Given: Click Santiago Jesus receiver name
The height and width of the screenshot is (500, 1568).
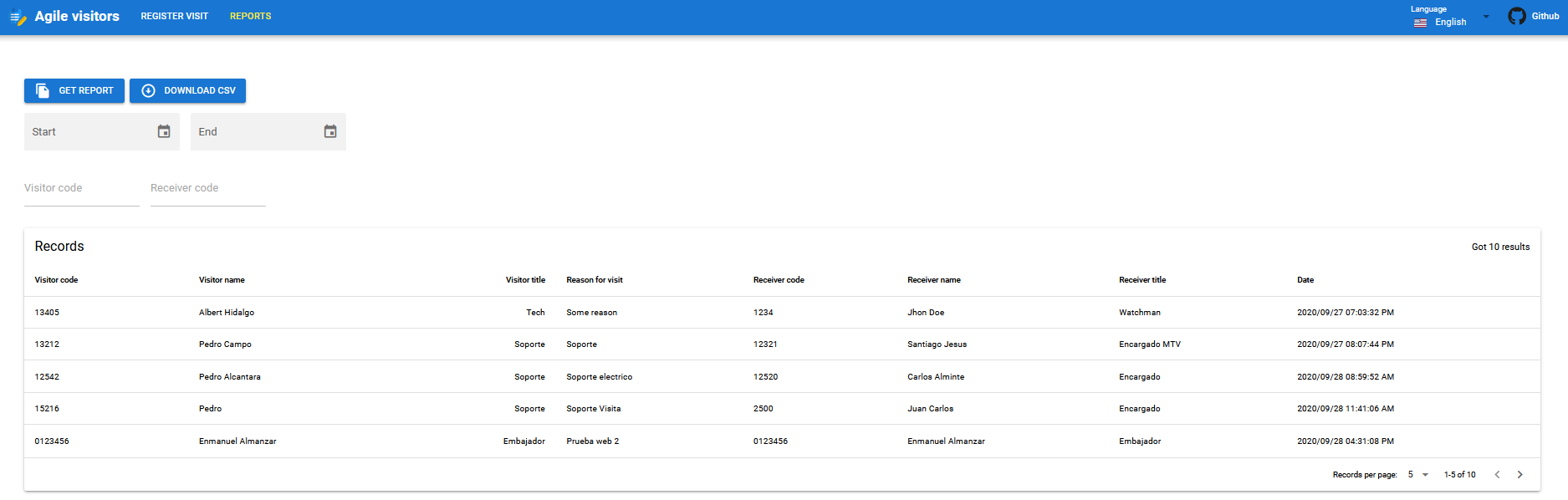Looking at the screenshot, I should pyautogui.click(x=937, y=344).
